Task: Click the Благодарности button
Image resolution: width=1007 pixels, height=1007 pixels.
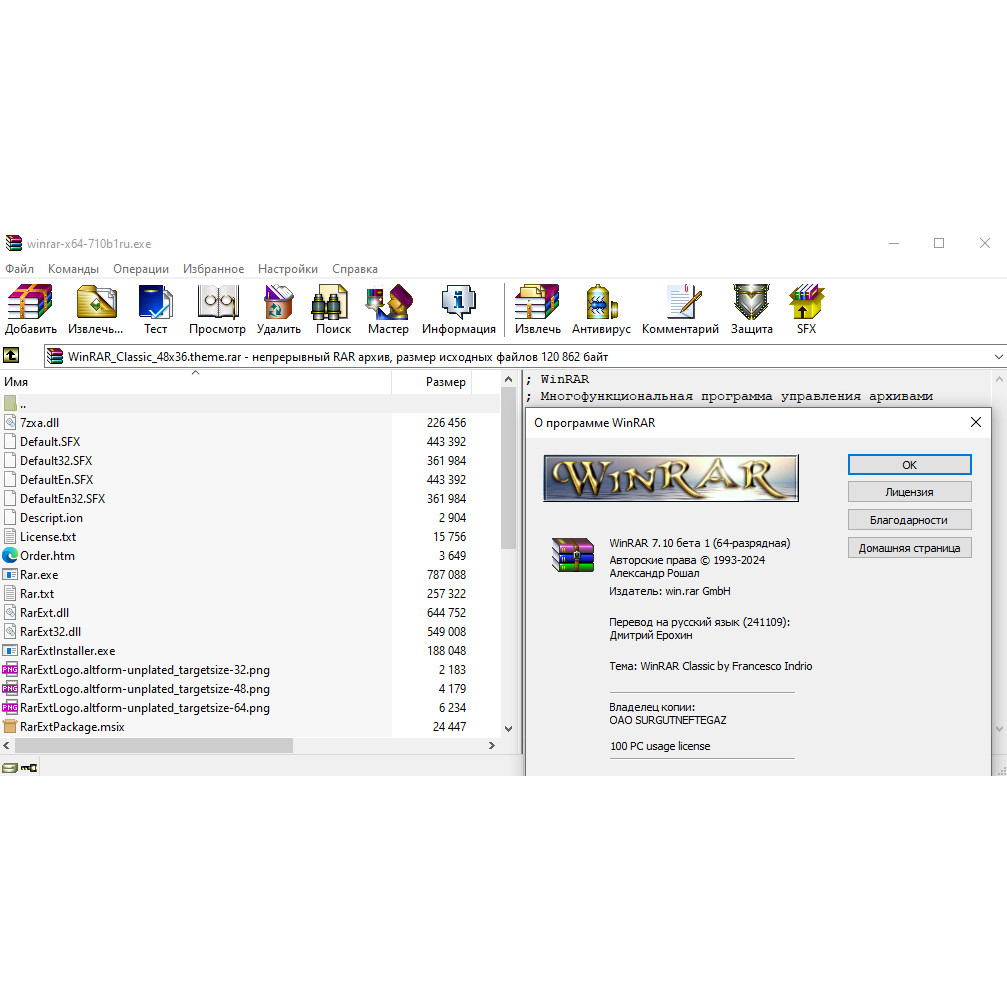Action: [x=909, y=520]
